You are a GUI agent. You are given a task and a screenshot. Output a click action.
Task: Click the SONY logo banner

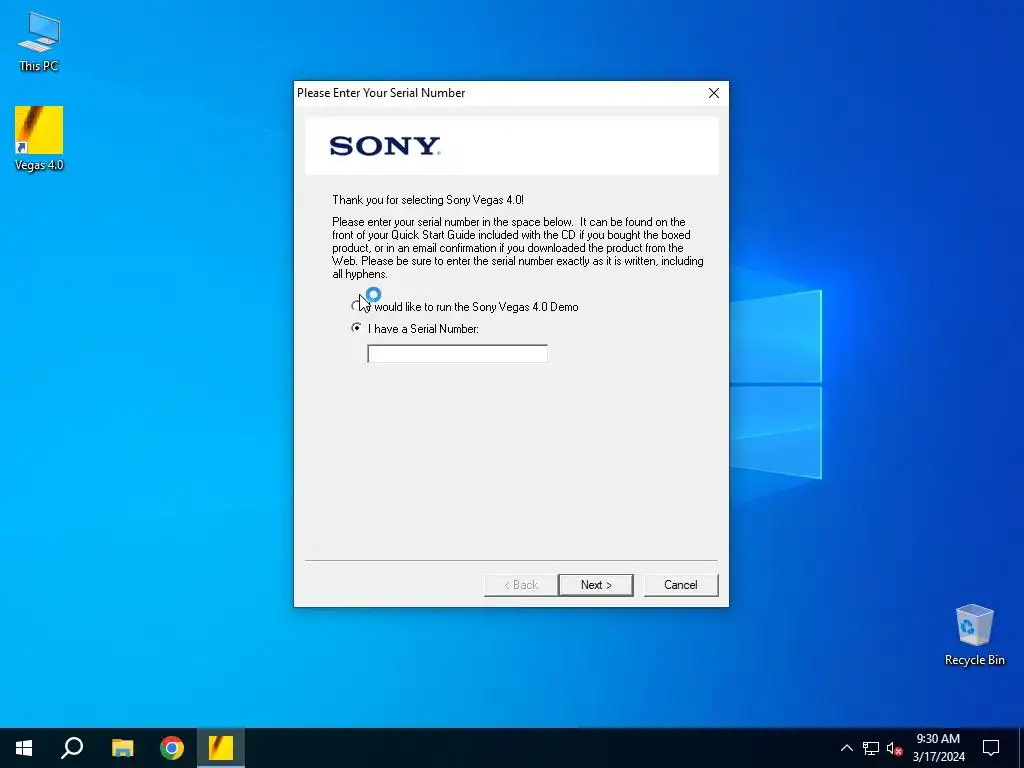(511, 146)
